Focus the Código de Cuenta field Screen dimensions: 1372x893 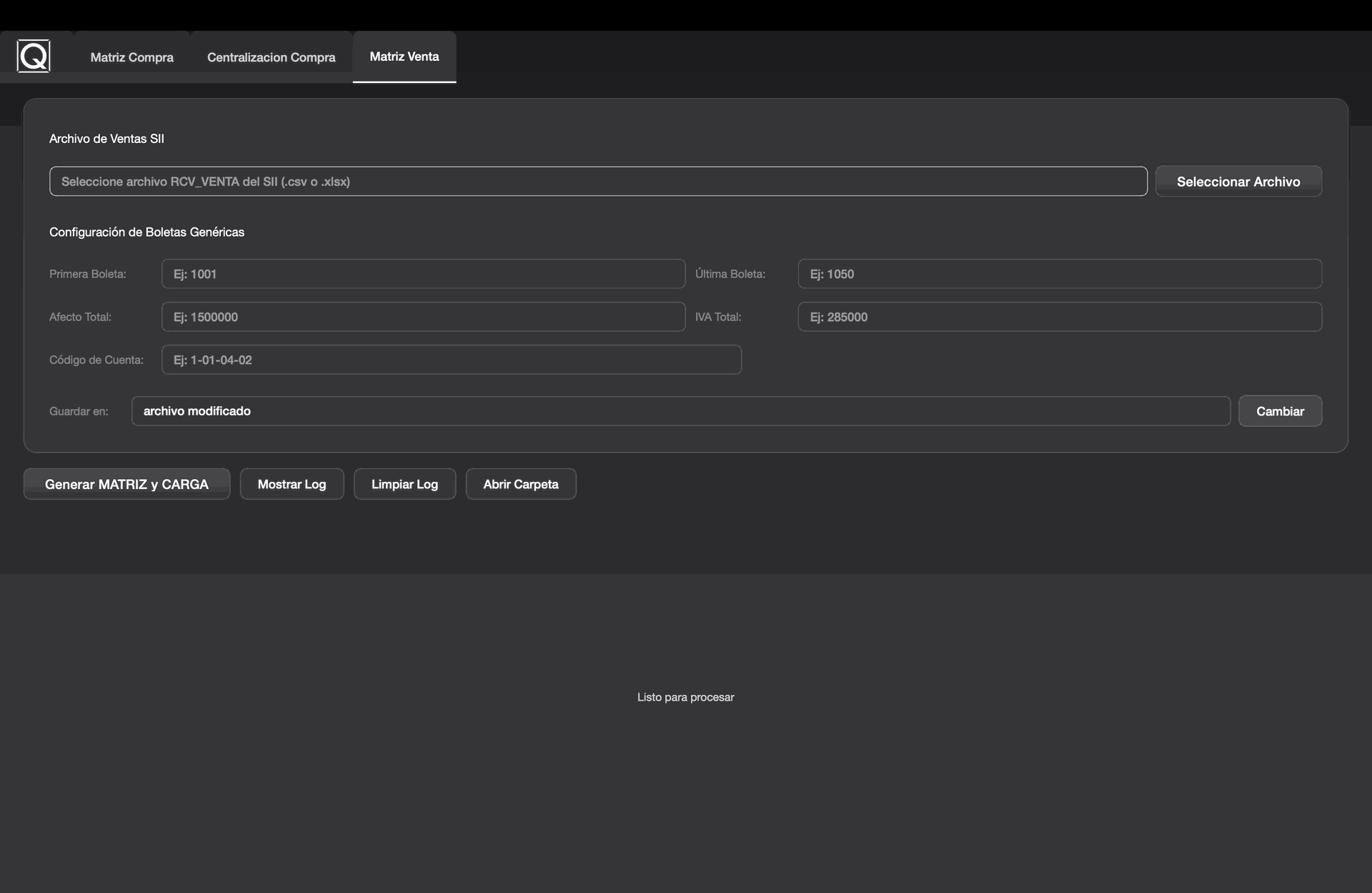pos(451,360)
